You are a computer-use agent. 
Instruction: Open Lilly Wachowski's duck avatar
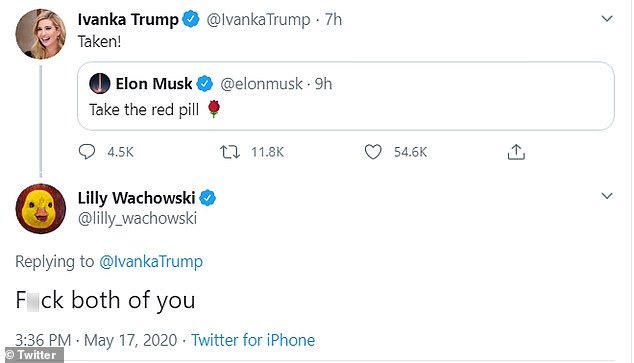[40, 209]
